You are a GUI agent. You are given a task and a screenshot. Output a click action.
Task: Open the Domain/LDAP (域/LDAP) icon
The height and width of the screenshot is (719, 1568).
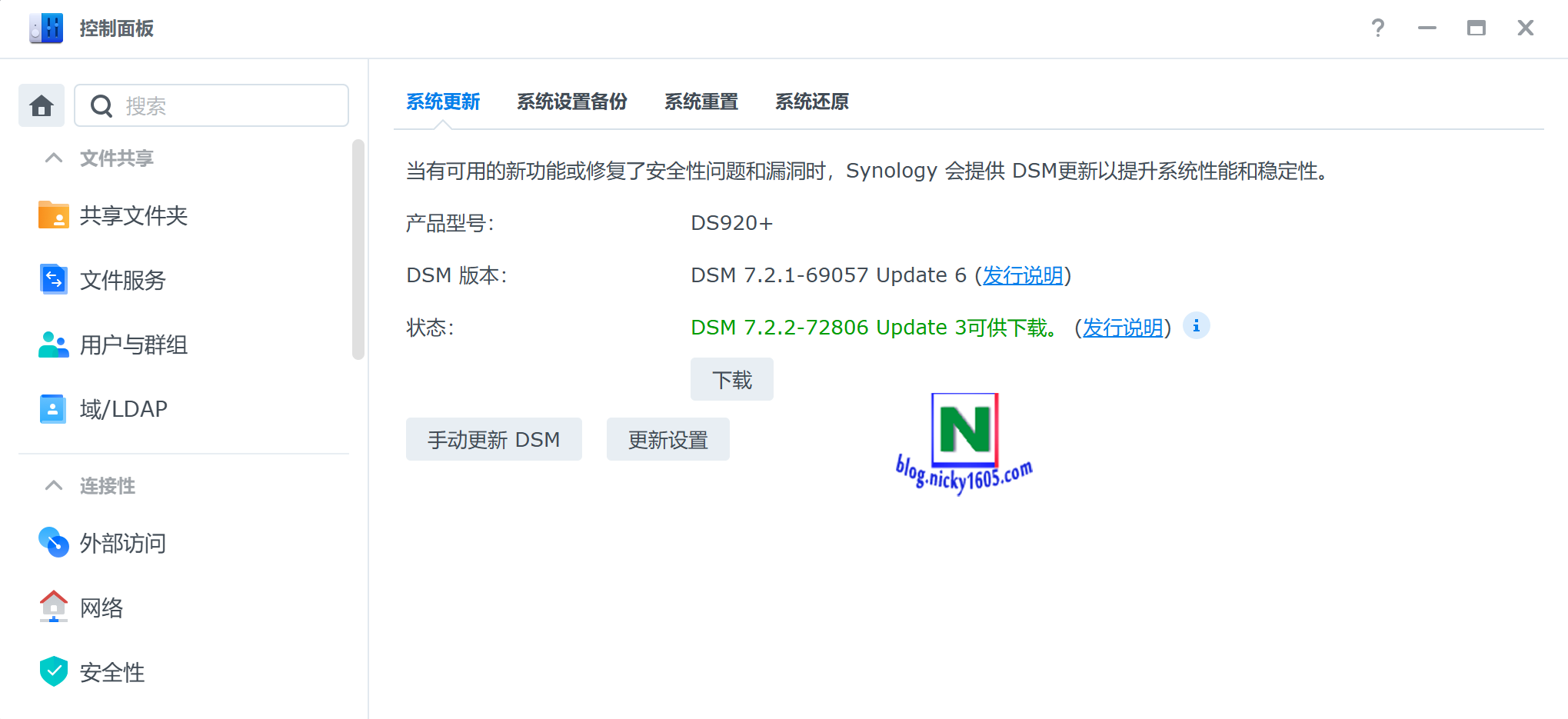point(53,409)
